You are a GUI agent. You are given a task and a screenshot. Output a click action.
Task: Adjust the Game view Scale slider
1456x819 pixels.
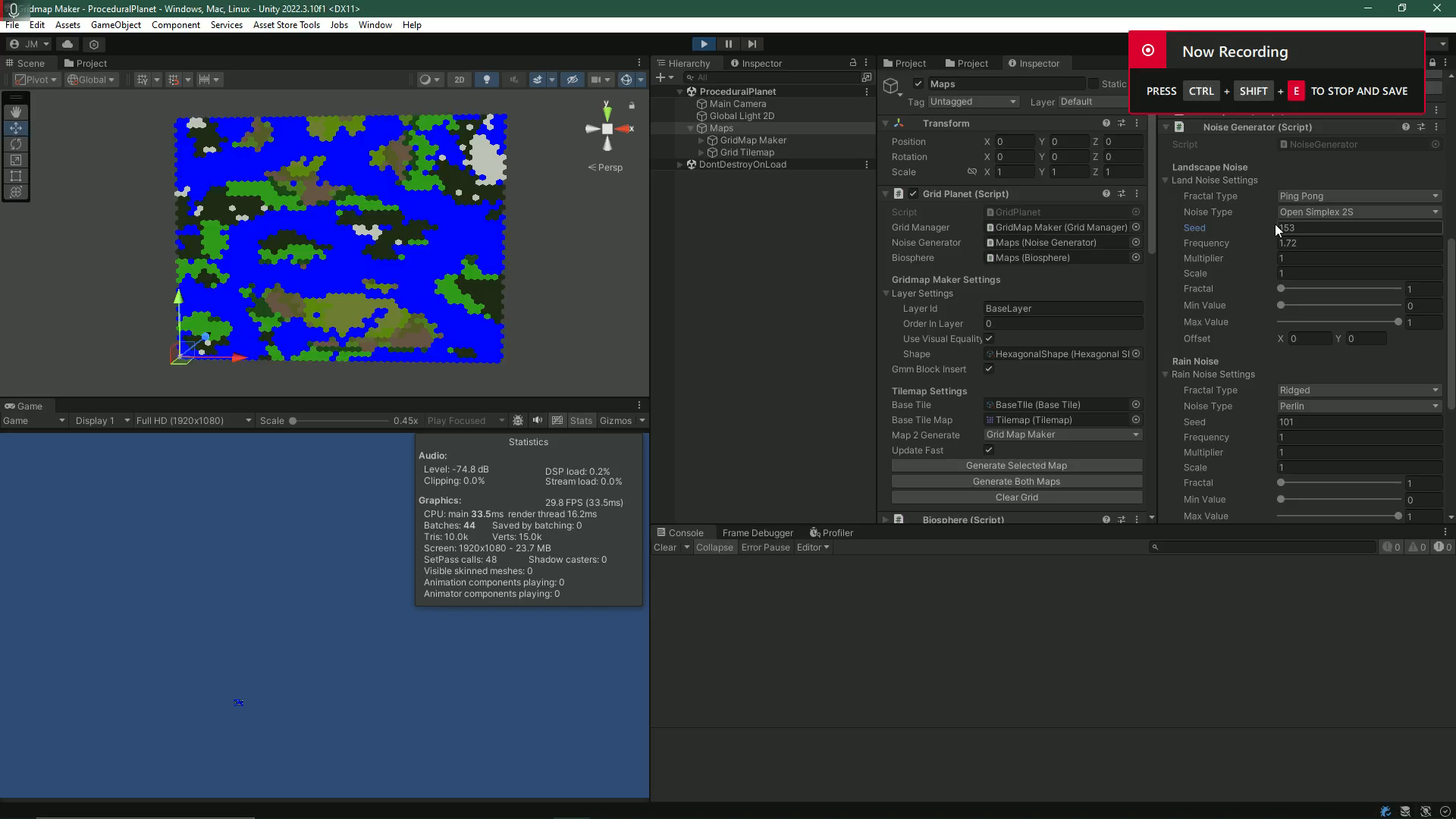(x=340, y=421)
